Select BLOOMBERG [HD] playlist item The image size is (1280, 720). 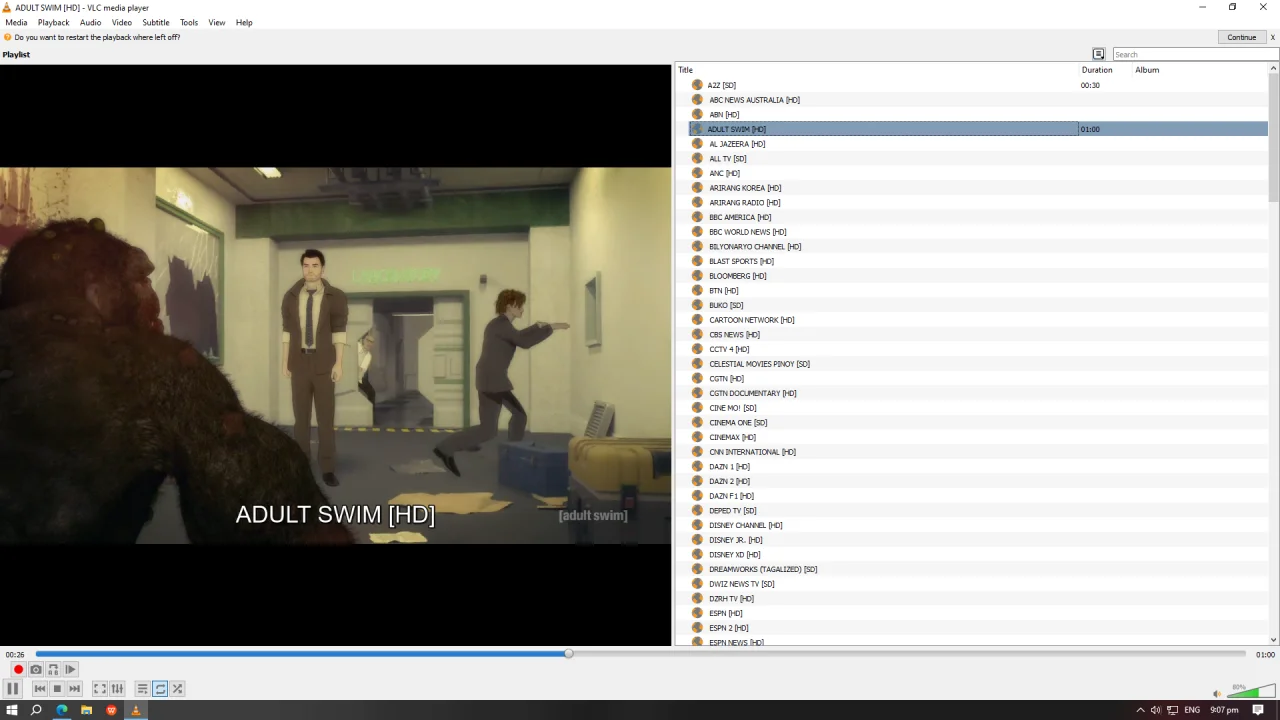click(738, 276)
